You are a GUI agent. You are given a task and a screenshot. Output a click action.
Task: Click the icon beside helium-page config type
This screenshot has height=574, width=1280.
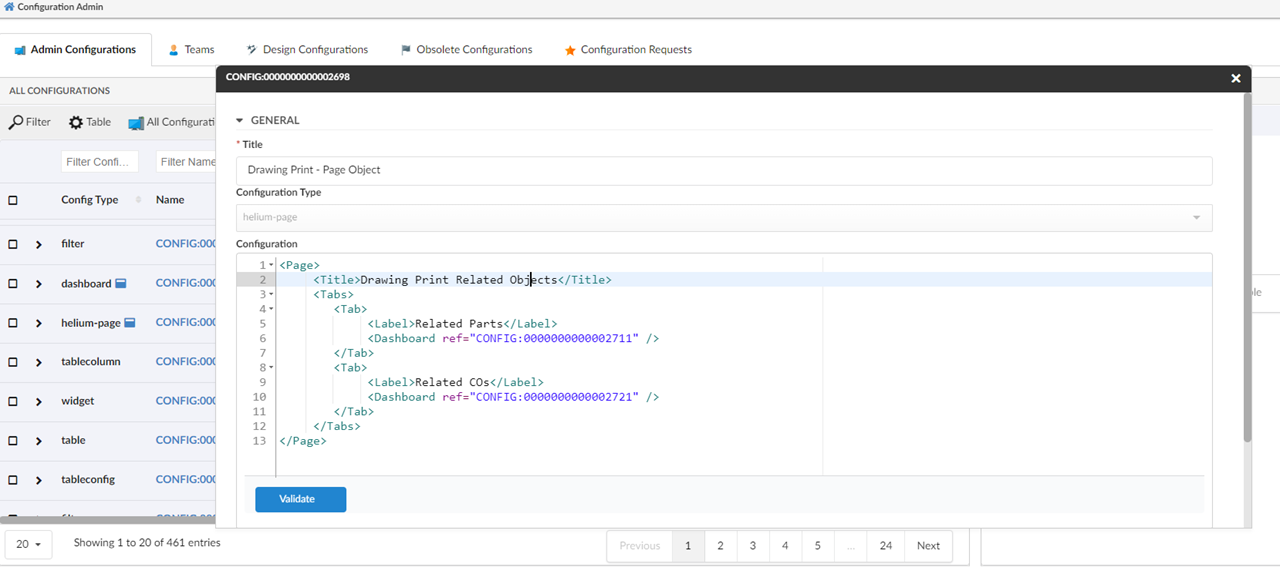coord(129,323)
